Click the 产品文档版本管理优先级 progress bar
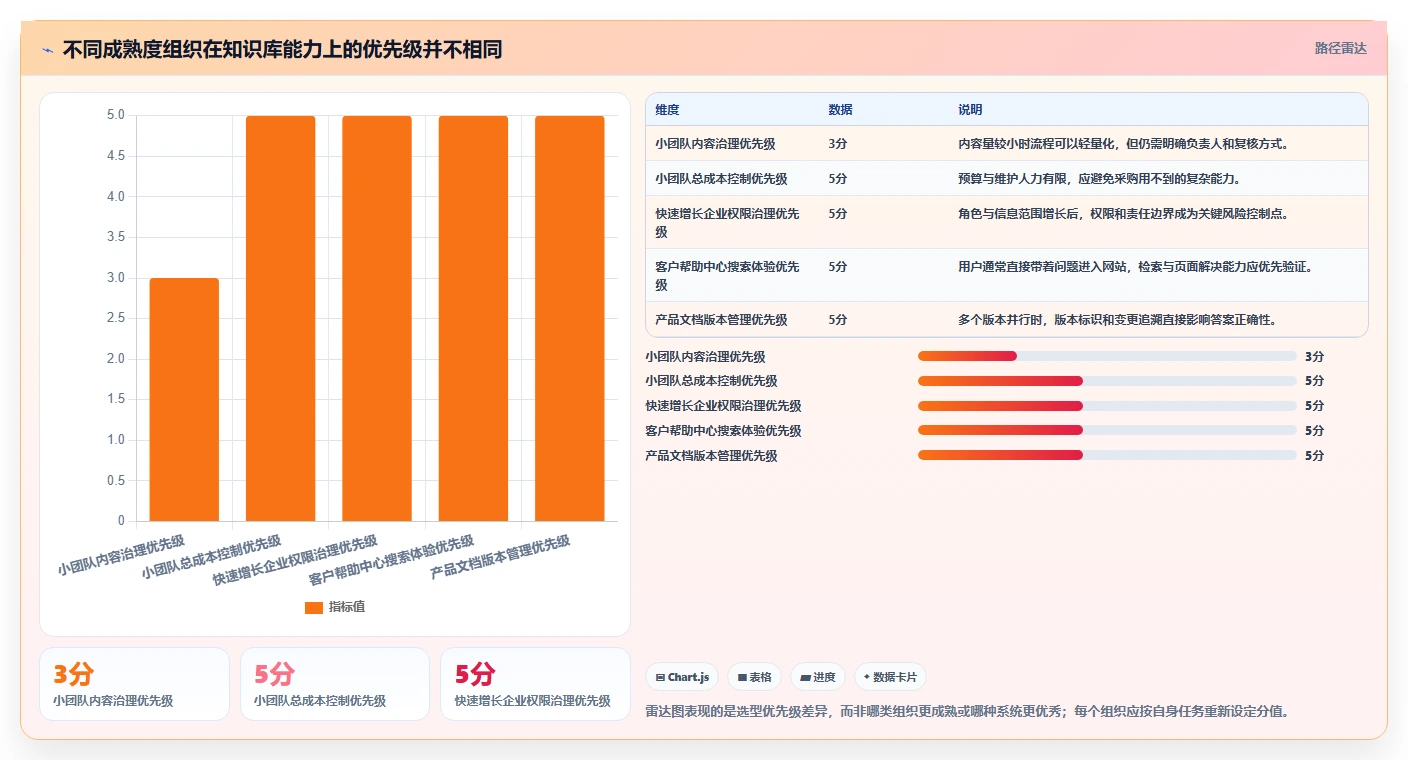Viewport: 1408px width, 760px height. (1107, 456)
